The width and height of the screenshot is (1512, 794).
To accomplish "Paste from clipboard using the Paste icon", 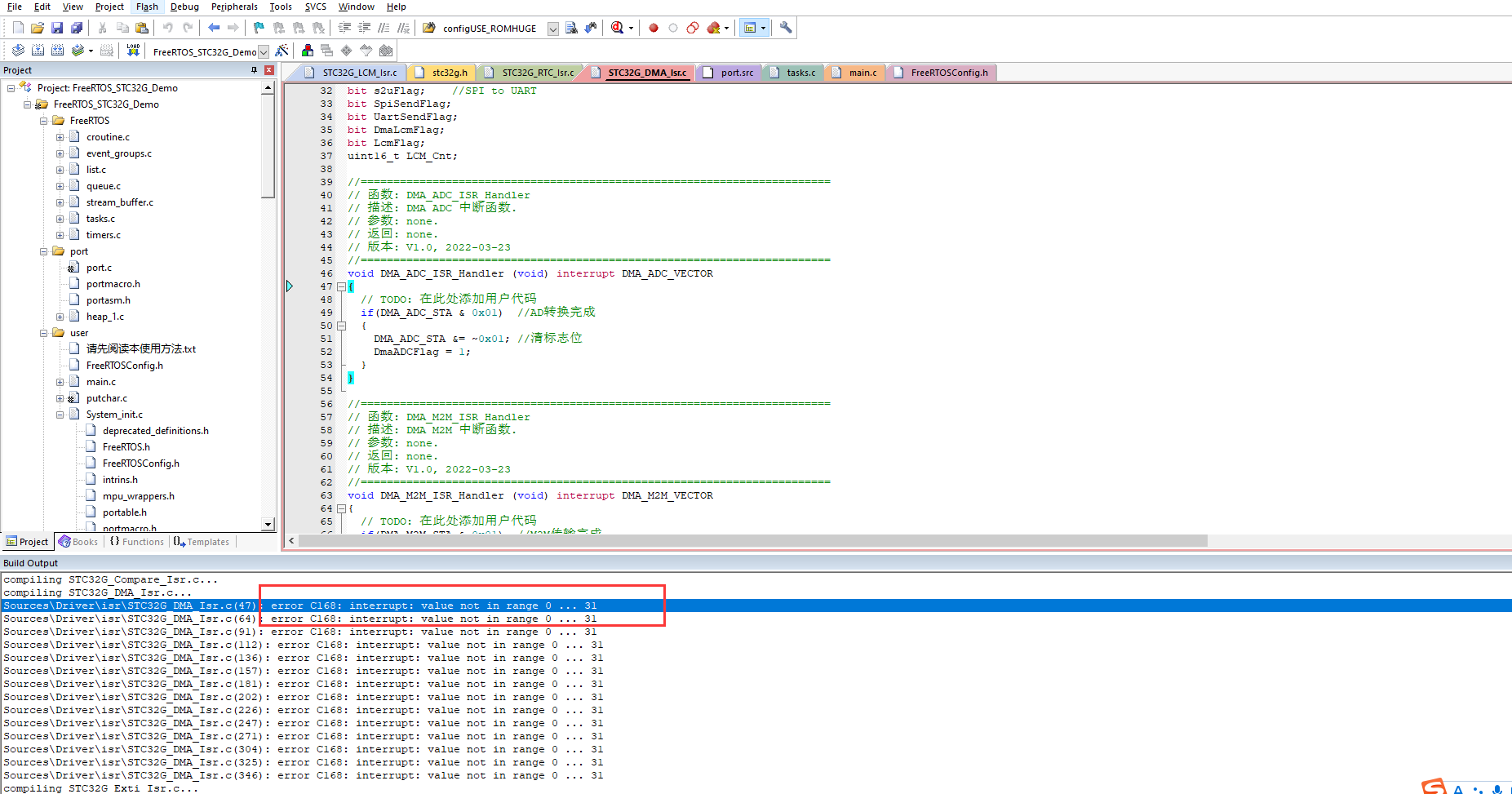I will (x=142, y=28).
